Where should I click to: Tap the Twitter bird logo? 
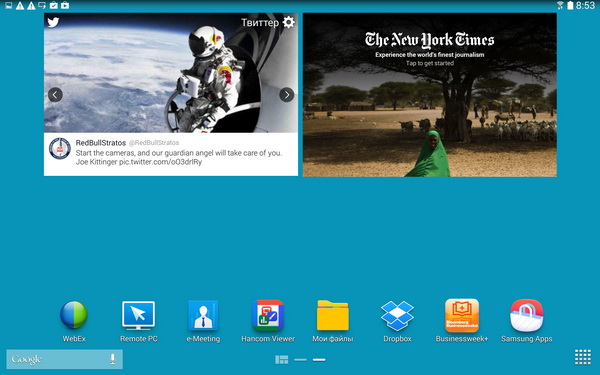53,22
